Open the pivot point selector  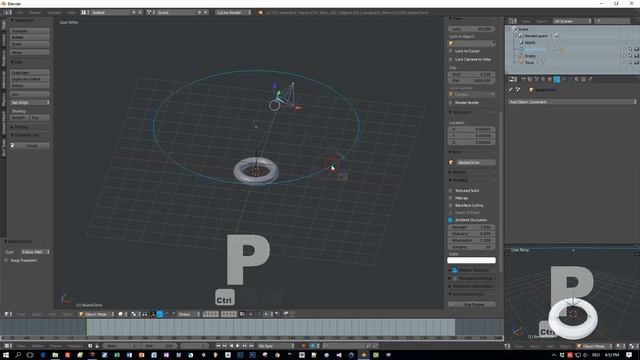click(136, 314)
